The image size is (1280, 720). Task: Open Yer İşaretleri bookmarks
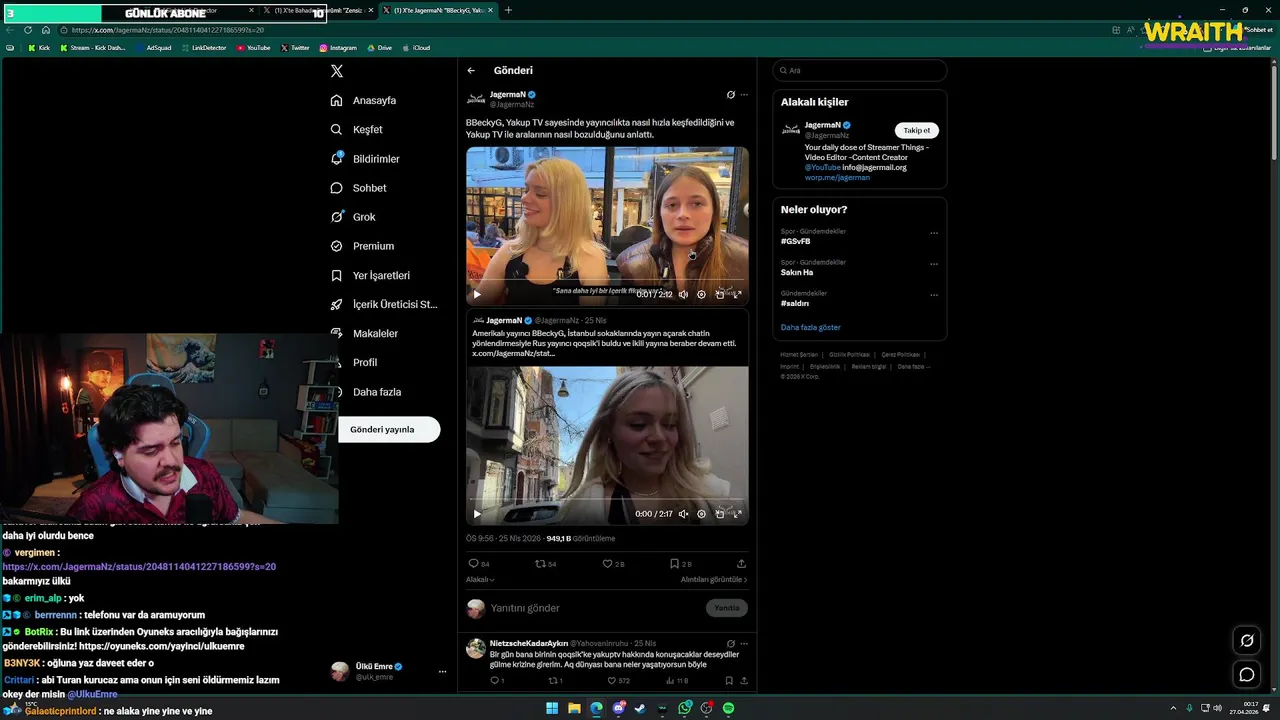pos(370,275)
